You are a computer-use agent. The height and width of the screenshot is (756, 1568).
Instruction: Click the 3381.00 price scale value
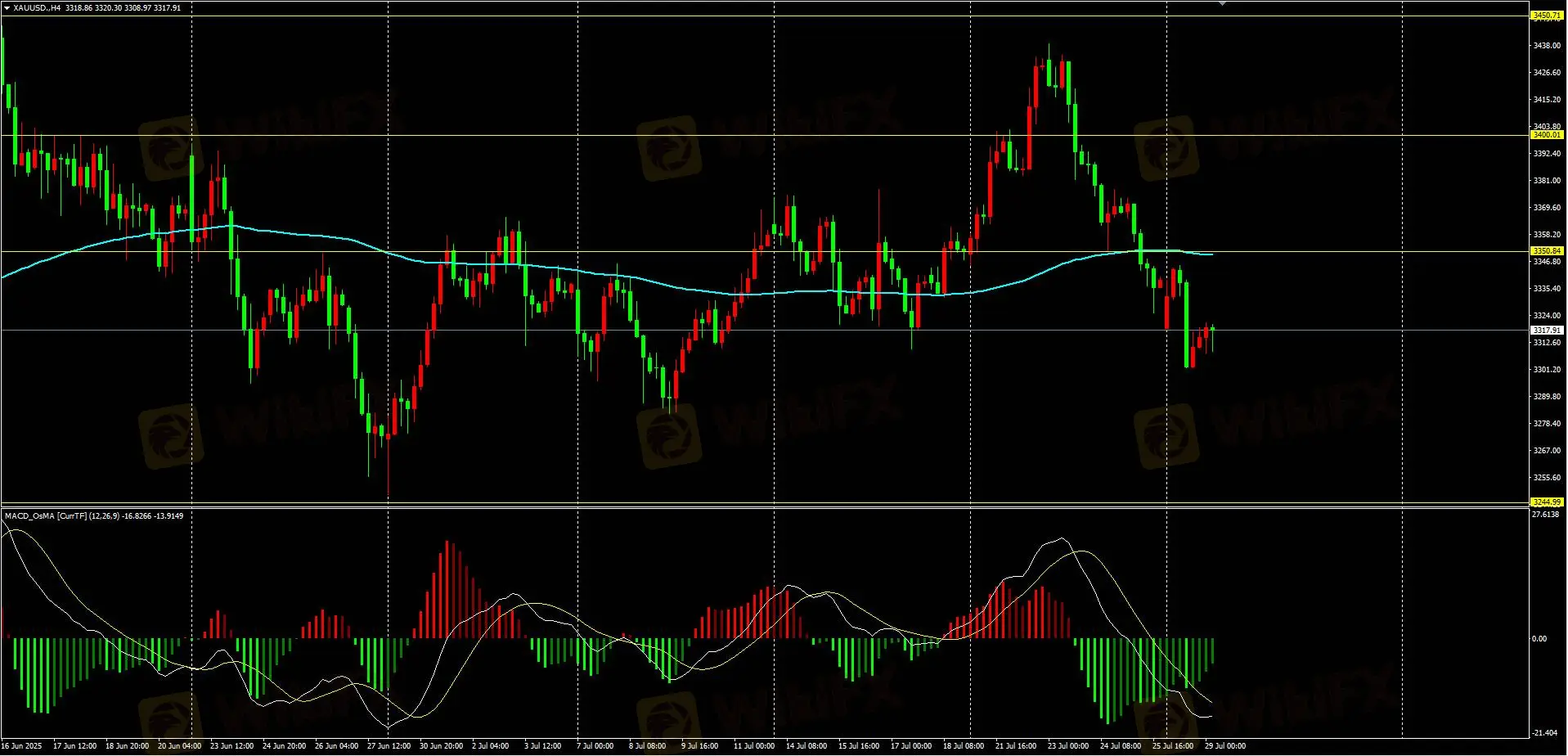(1546, 181)
